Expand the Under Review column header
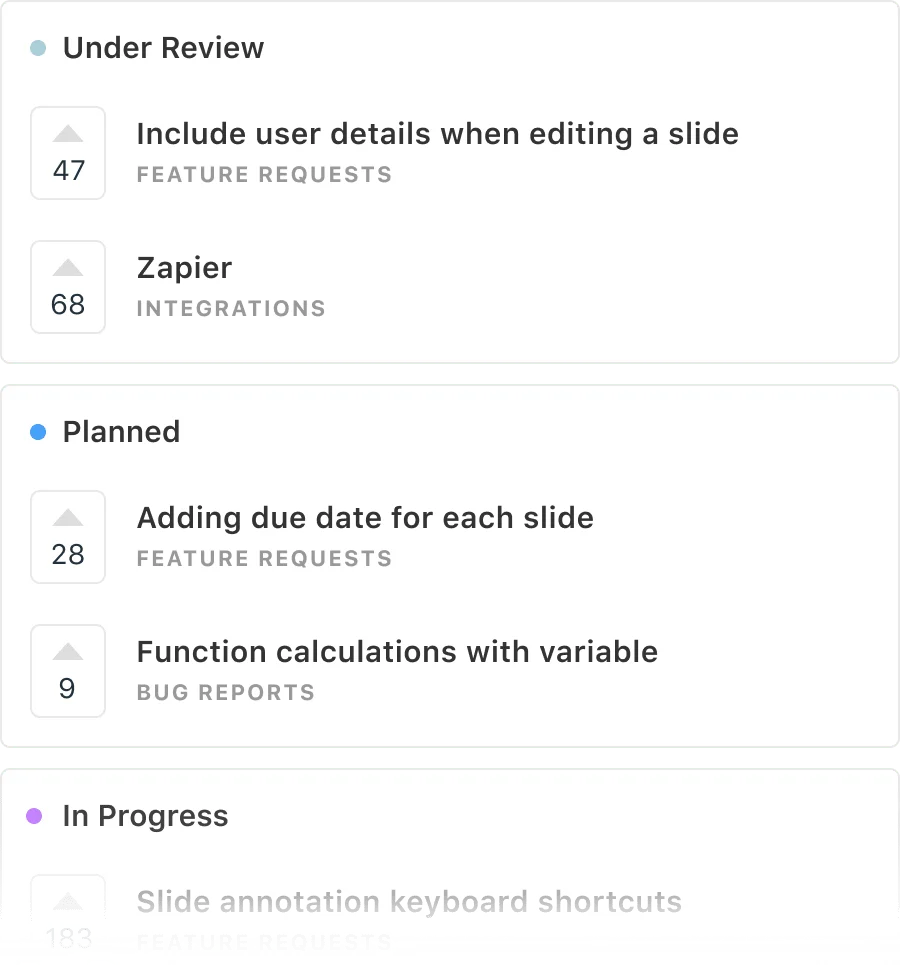 pos(163,47)
